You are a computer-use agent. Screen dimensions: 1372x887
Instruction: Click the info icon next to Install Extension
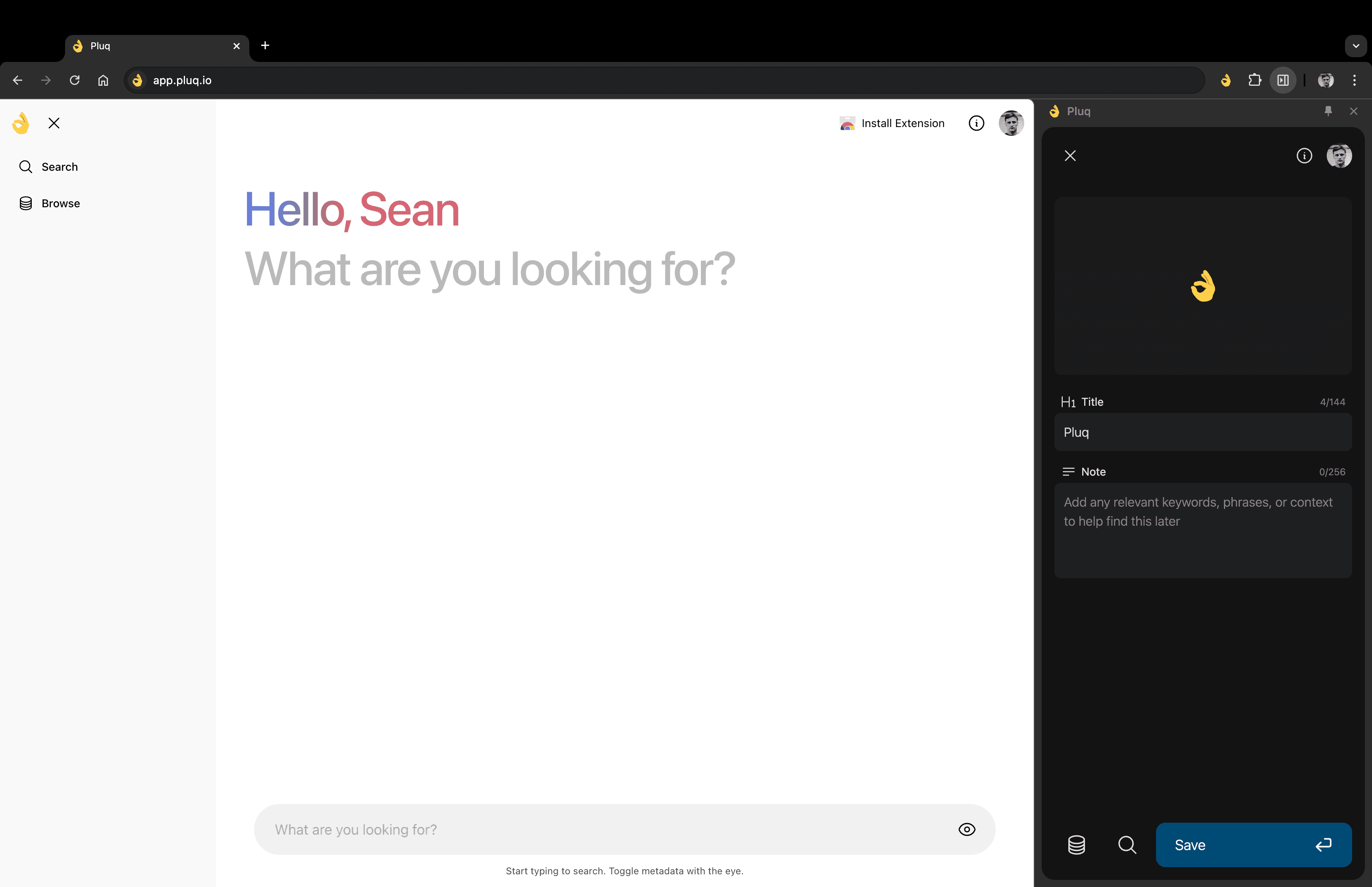977,123
